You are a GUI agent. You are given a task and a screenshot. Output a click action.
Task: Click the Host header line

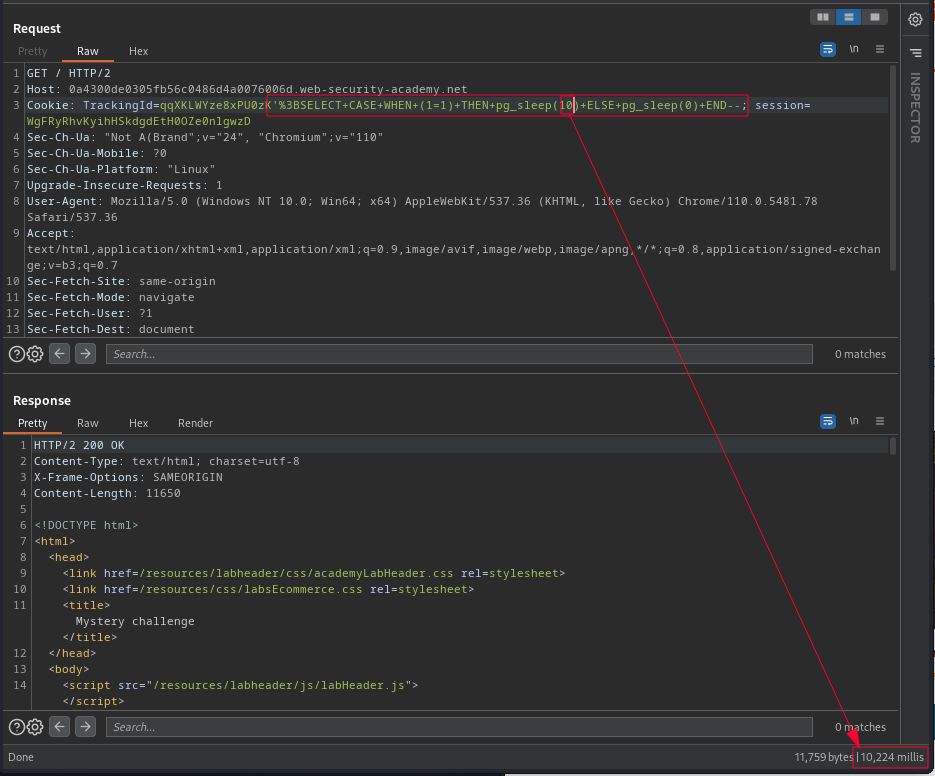[247, 89]
